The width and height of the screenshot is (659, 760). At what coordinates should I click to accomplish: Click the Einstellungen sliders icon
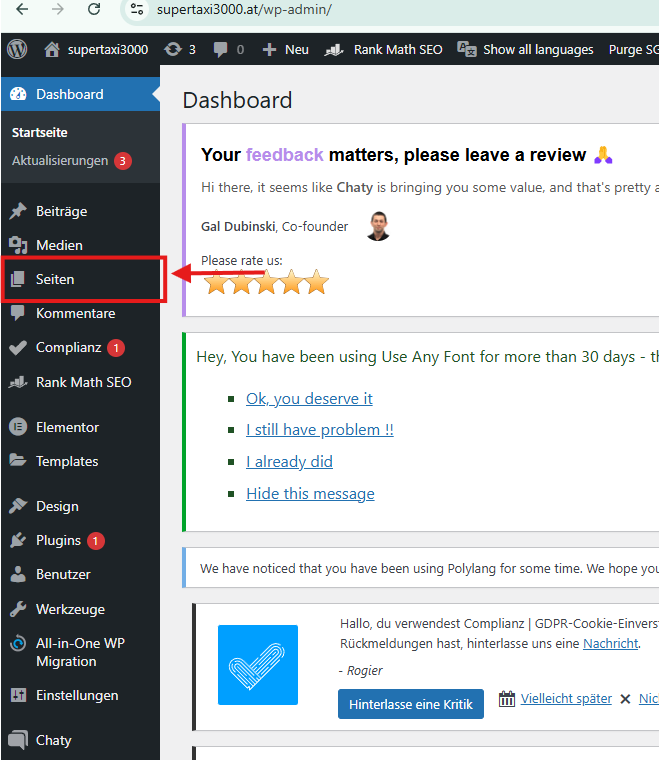point(18,695)
